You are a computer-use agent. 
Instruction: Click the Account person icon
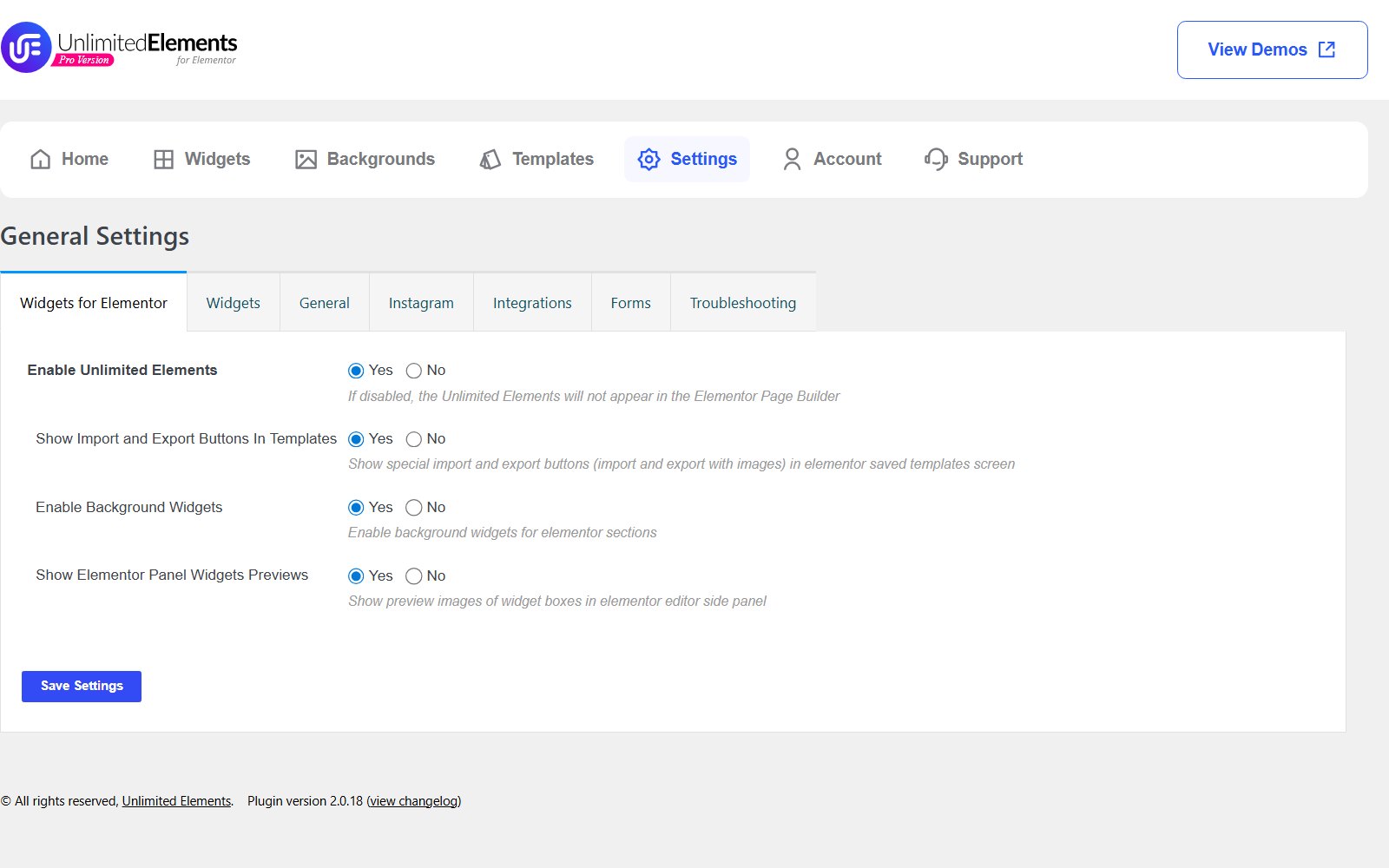pos(792,159)
